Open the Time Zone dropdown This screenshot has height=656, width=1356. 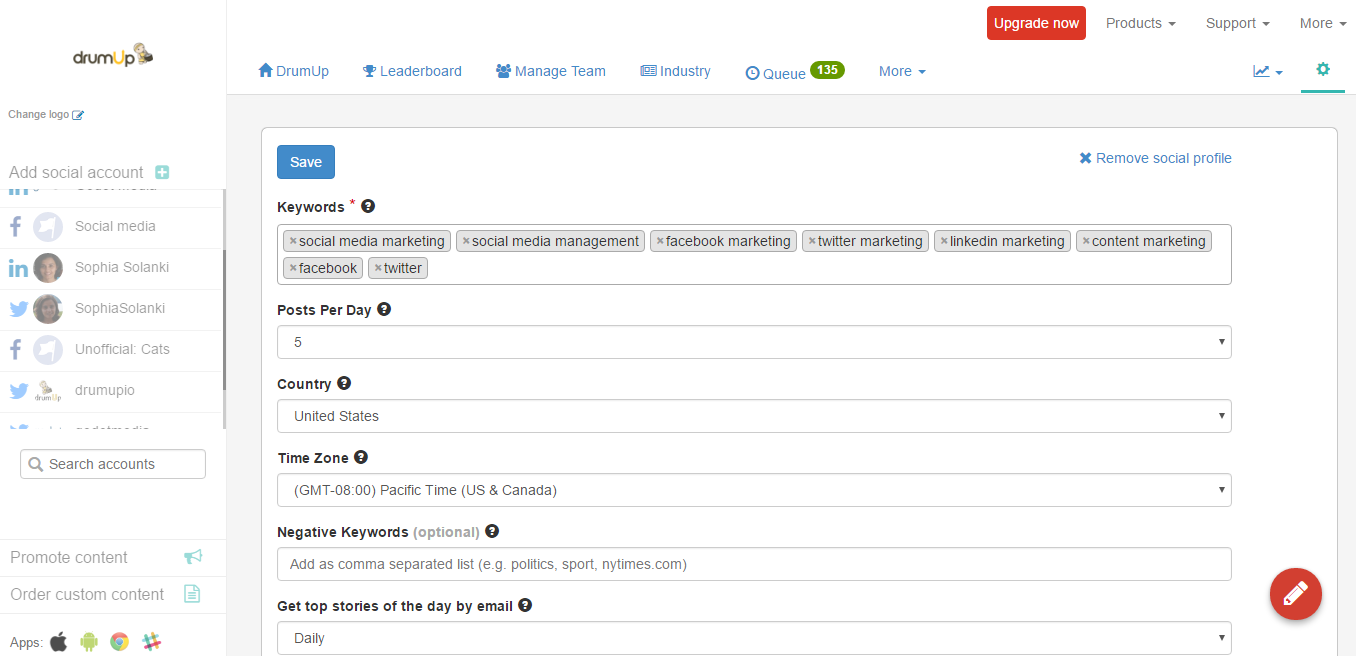(x=754, y=490)
